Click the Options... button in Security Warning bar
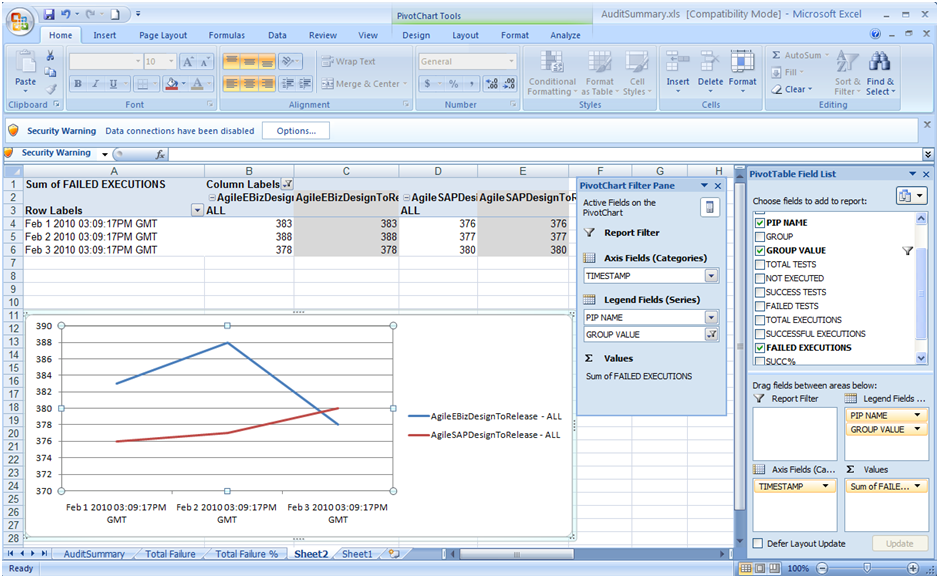 [296, 131]
